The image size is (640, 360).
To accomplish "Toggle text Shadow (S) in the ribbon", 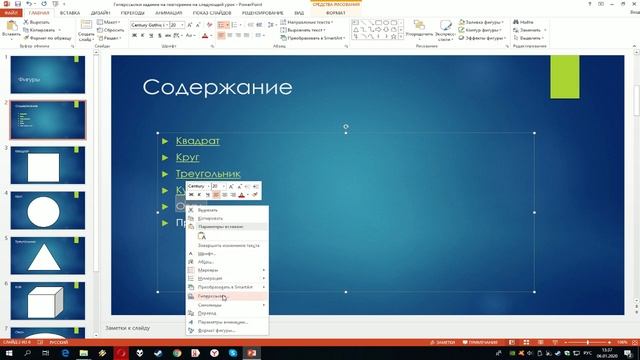I will [x=159, y=36].
